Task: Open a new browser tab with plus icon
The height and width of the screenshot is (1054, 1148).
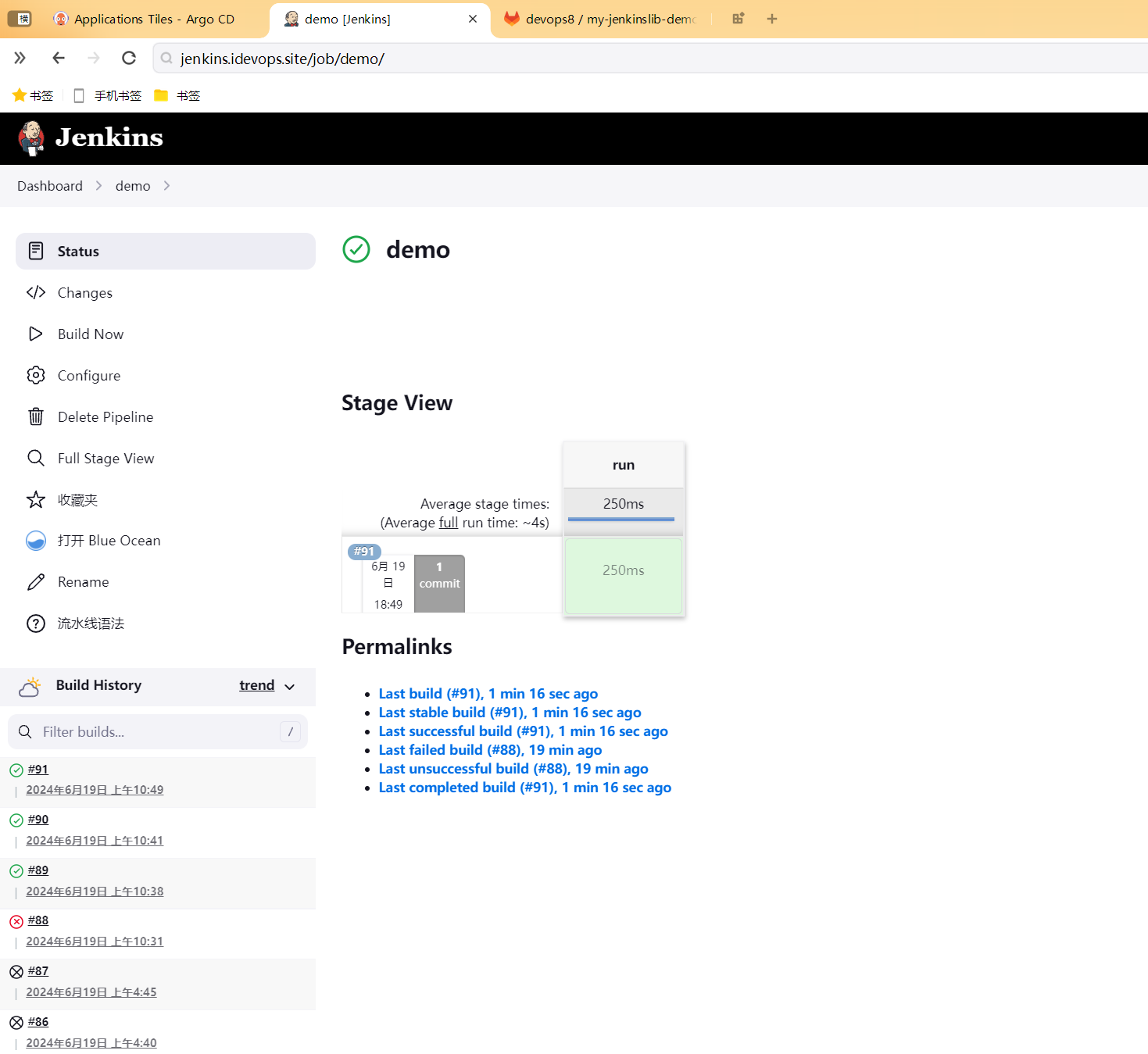Action: point(772,19)
